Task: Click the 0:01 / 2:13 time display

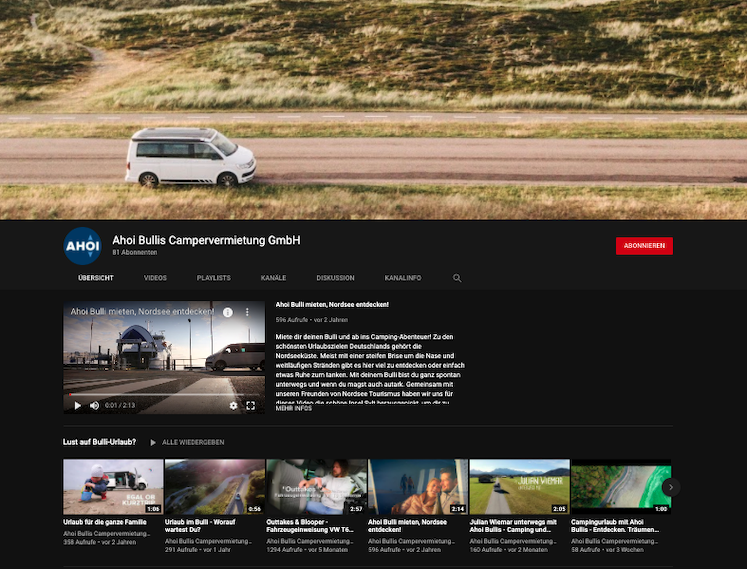Action: click(x=120, y=406)
